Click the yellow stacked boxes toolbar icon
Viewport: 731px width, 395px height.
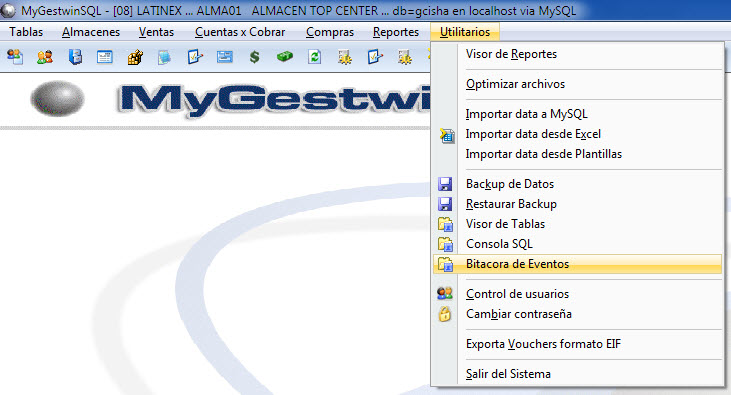(135, 57)
